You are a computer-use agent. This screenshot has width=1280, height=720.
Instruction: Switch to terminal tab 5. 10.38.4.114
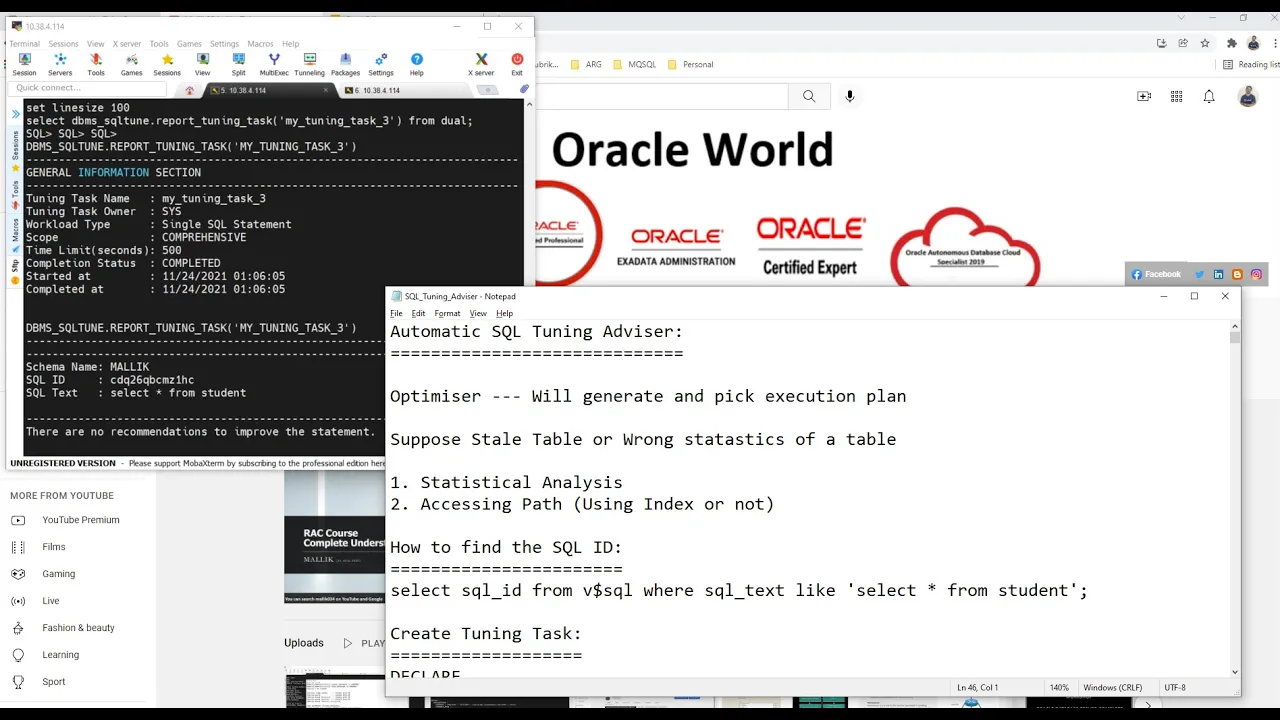tap(268, 90)
